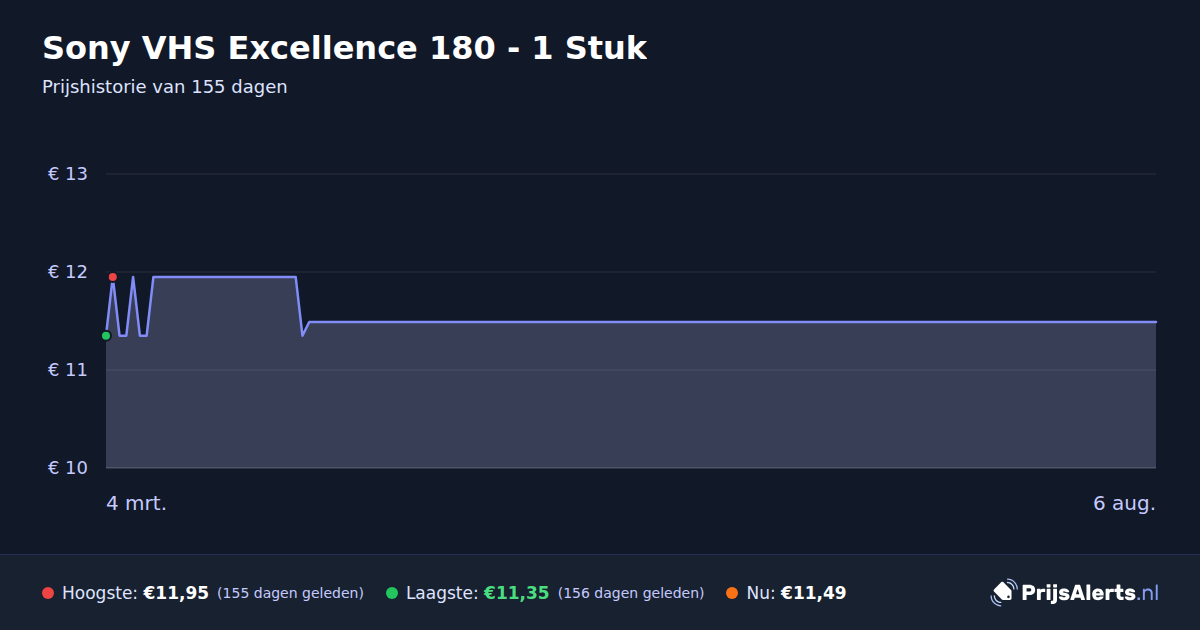This screenshot has height=630, width=1200.
Task: Click the € 12 axis label
Action: pyautogui.click(x=68, y=272)
